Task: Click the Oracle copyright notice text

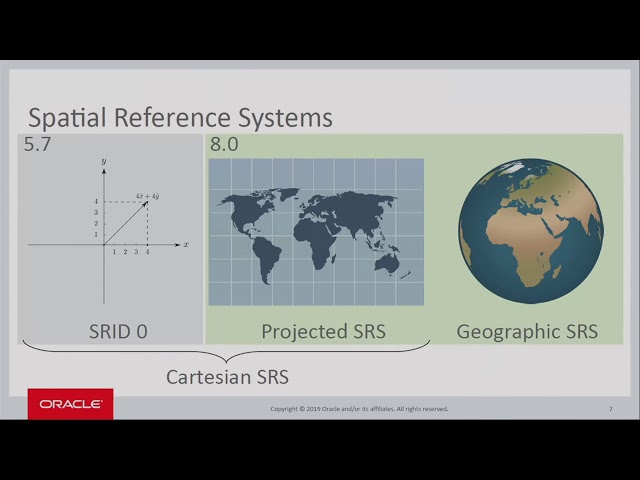Action: point(359,409)
